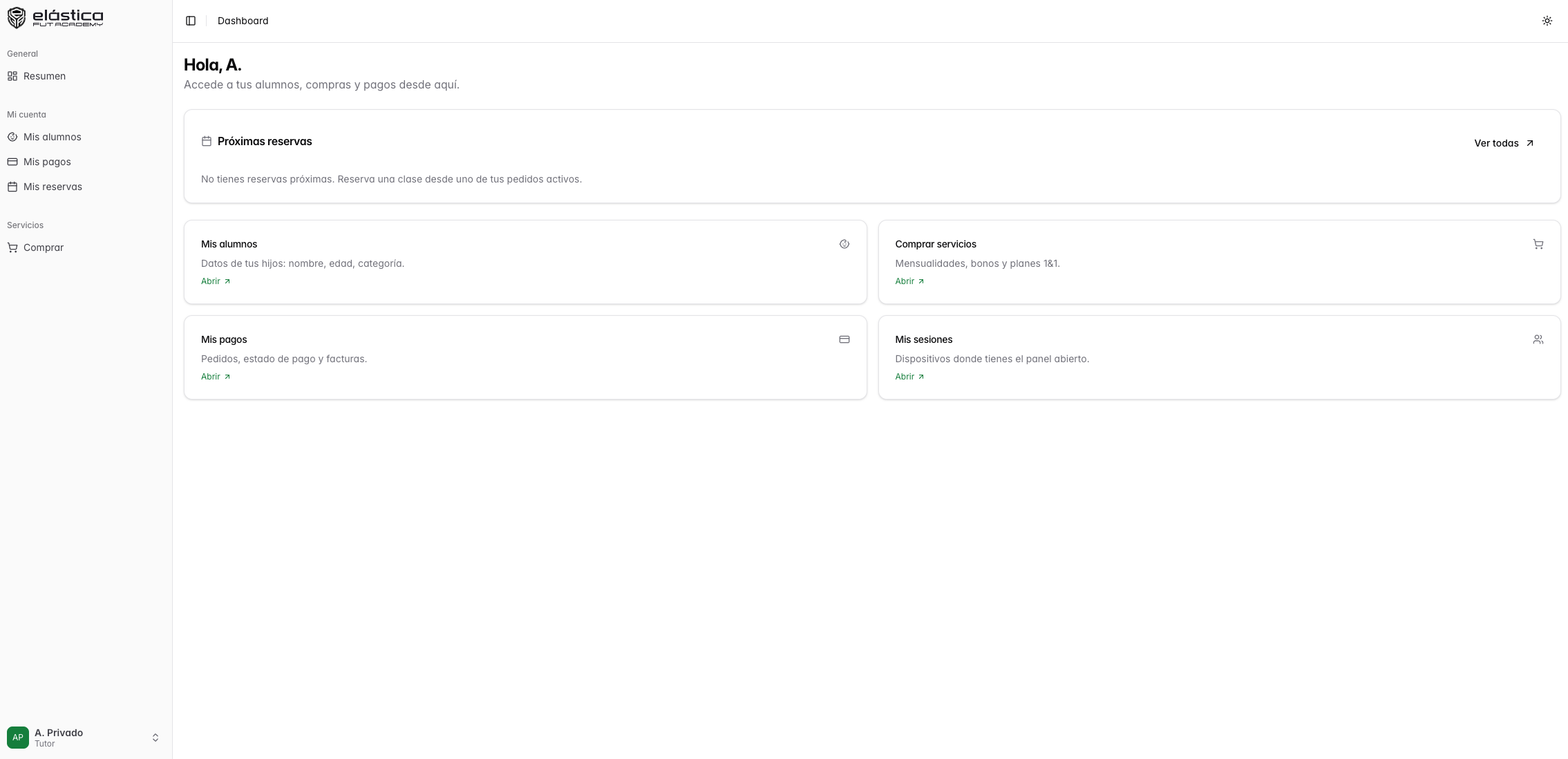The height and width of the screenshot is (759, 1568).
Task: Click the smiley icon beside sidebar Mis alumnos
Action: point(12,137)
